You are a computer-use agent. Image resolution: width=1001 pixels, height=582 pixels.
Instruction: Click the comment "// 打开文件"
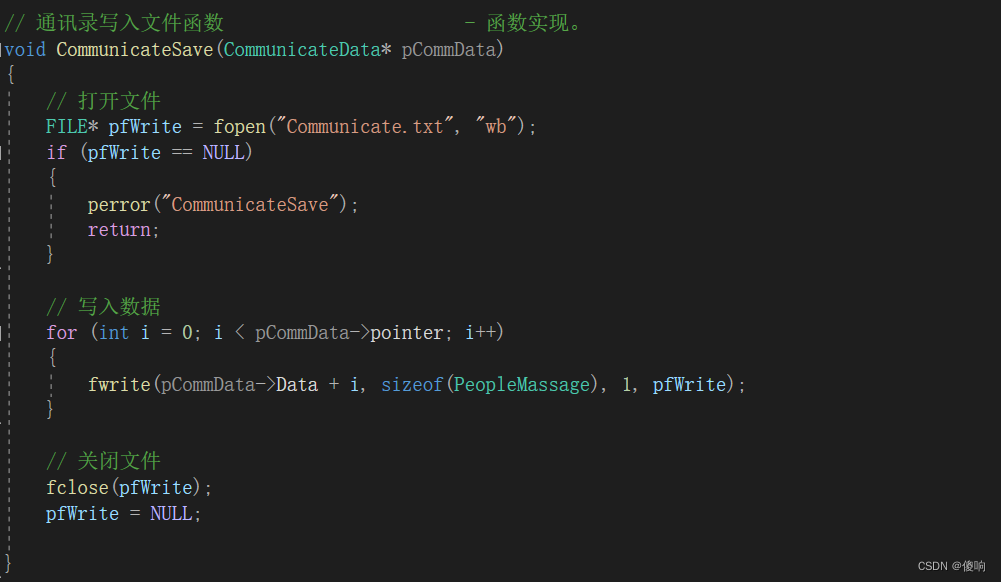(103, 101)
